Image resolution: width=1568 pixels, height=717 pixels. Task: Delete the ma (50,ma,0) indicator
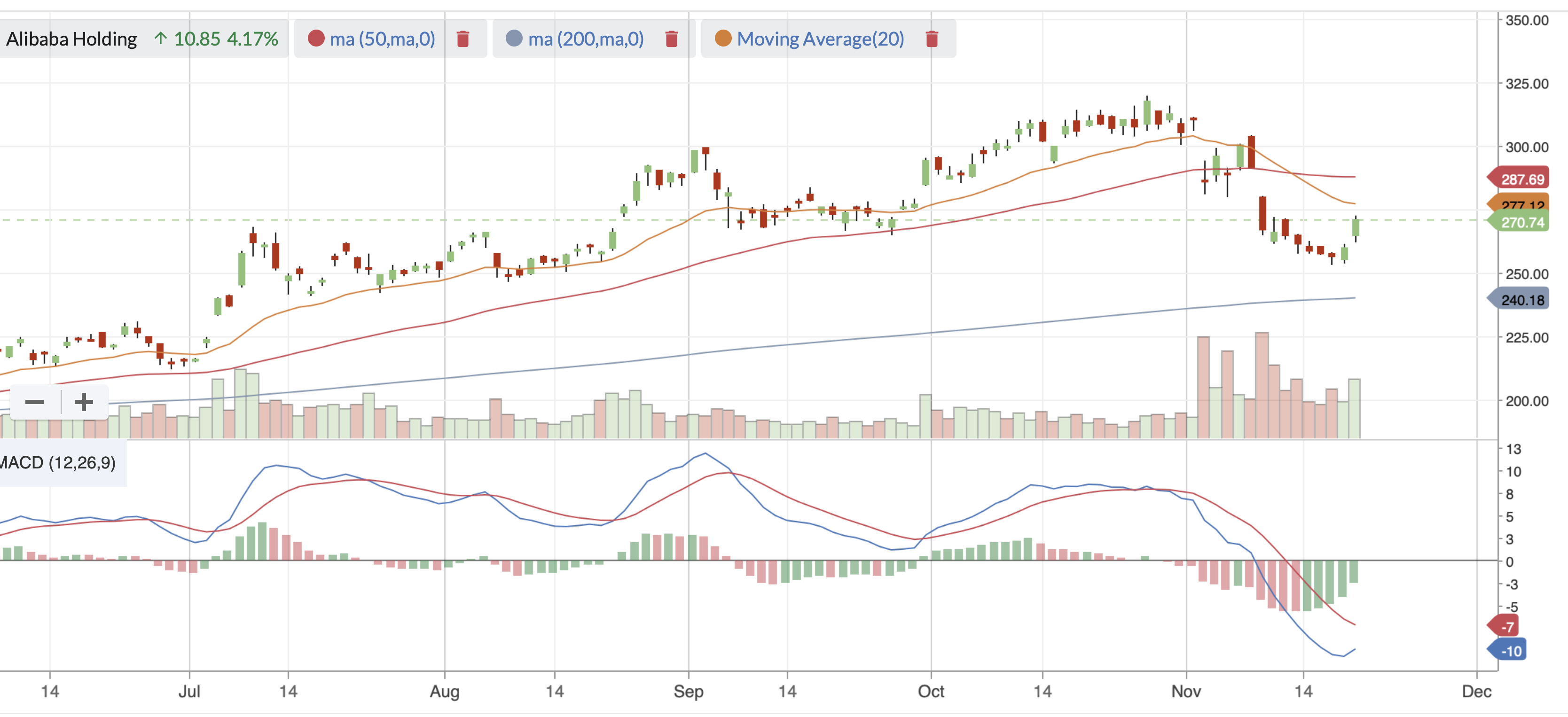(463, 39)
